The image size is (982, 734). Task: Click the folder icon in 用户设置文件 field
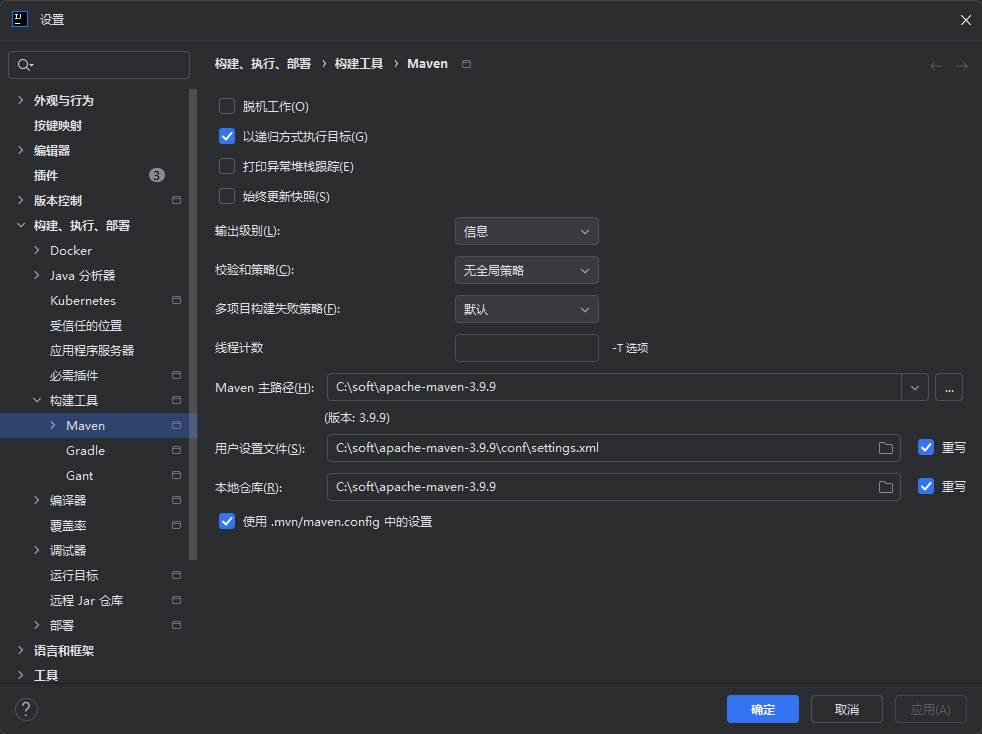tap(885, 448)
